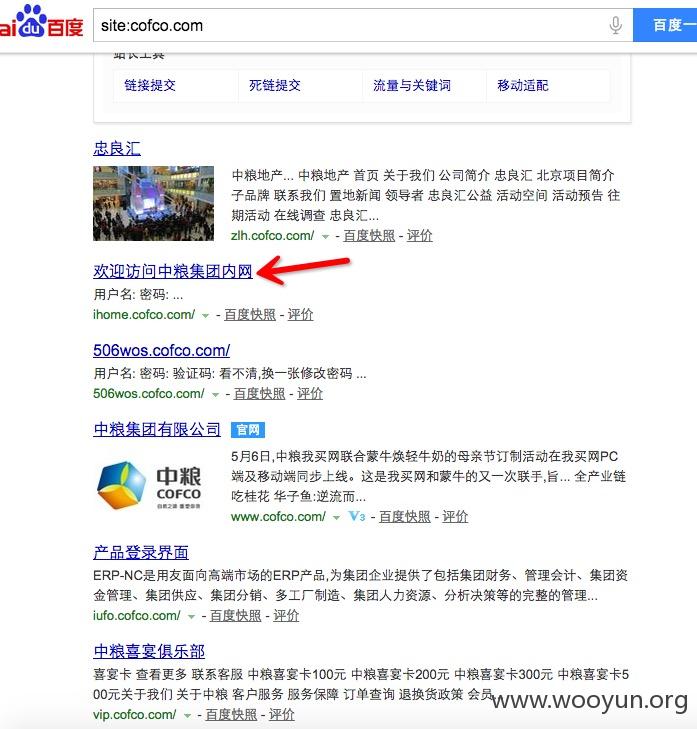Click 评价 for the zlh.cofco.com result

coord(419,236)
